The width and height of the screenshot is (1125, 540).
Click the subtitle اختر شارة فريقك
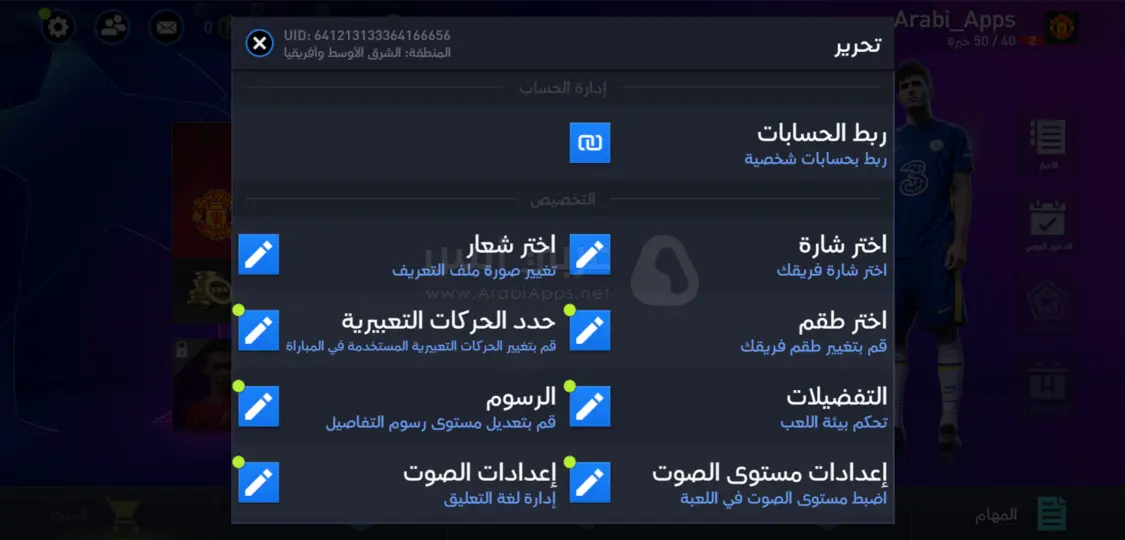tap(832, 270)
